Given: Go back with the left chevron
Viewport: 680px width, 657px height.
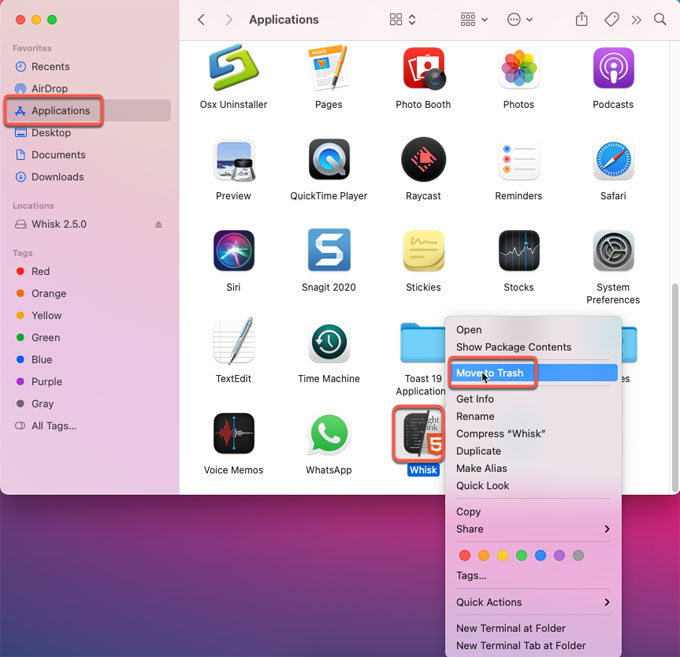Looking at the screenshot, I should coord(201,20).
